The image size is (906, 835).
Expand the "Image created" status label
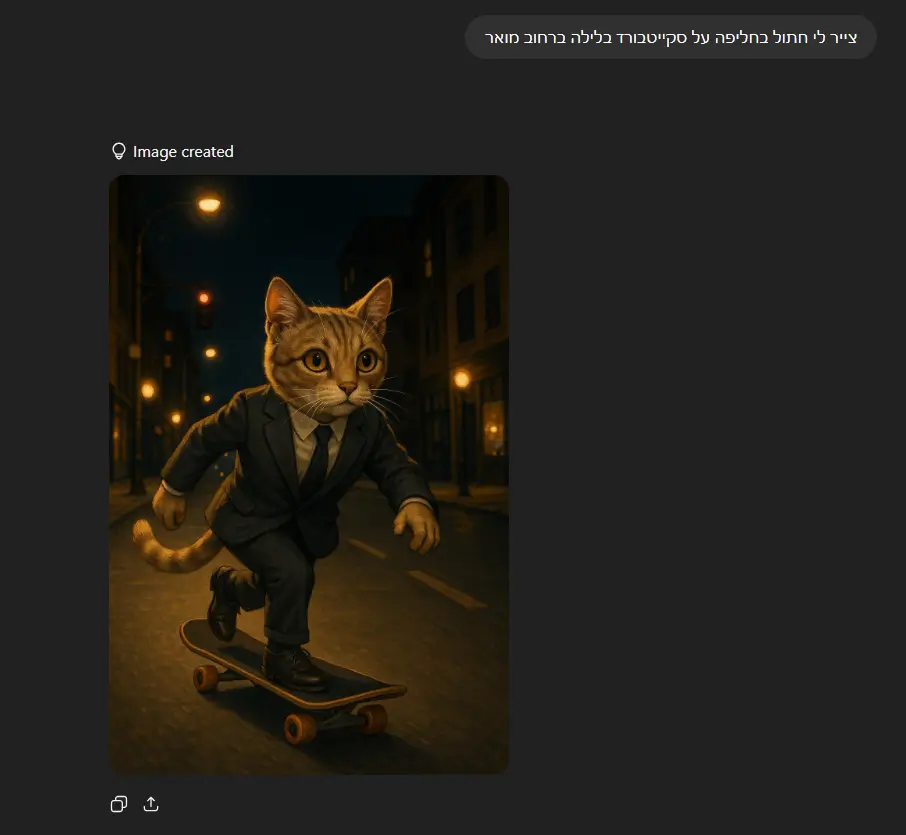click(183, 152)
